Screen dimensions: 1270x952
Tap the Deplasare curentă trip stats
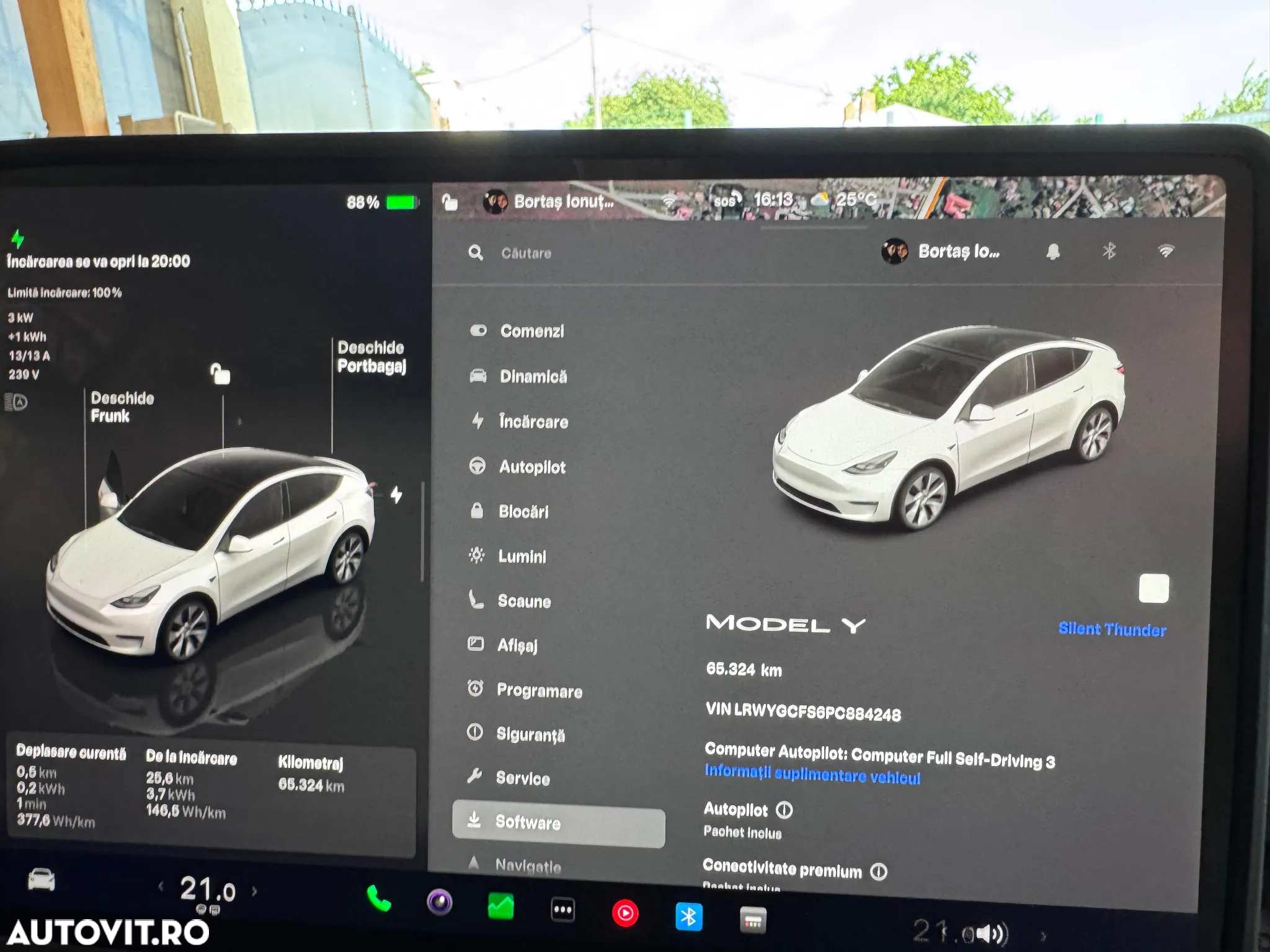pyautogui.click(x=71, y=786)
